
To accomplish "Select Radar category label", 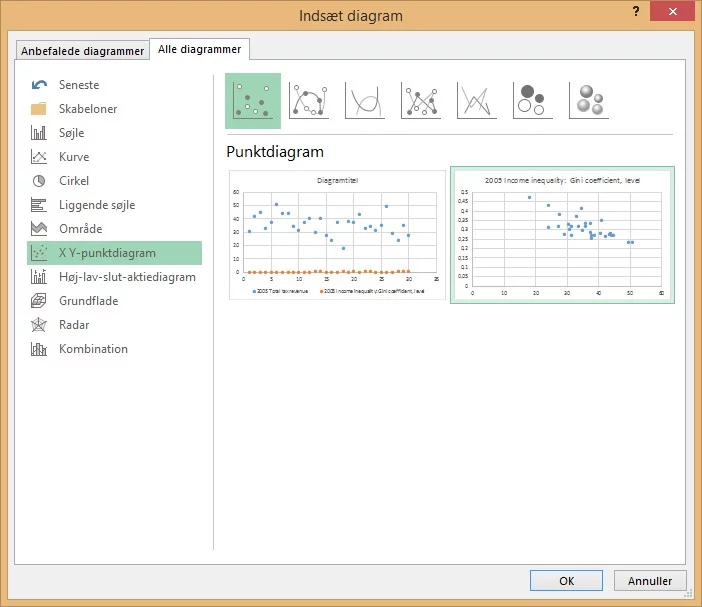I will click(74, 325).
